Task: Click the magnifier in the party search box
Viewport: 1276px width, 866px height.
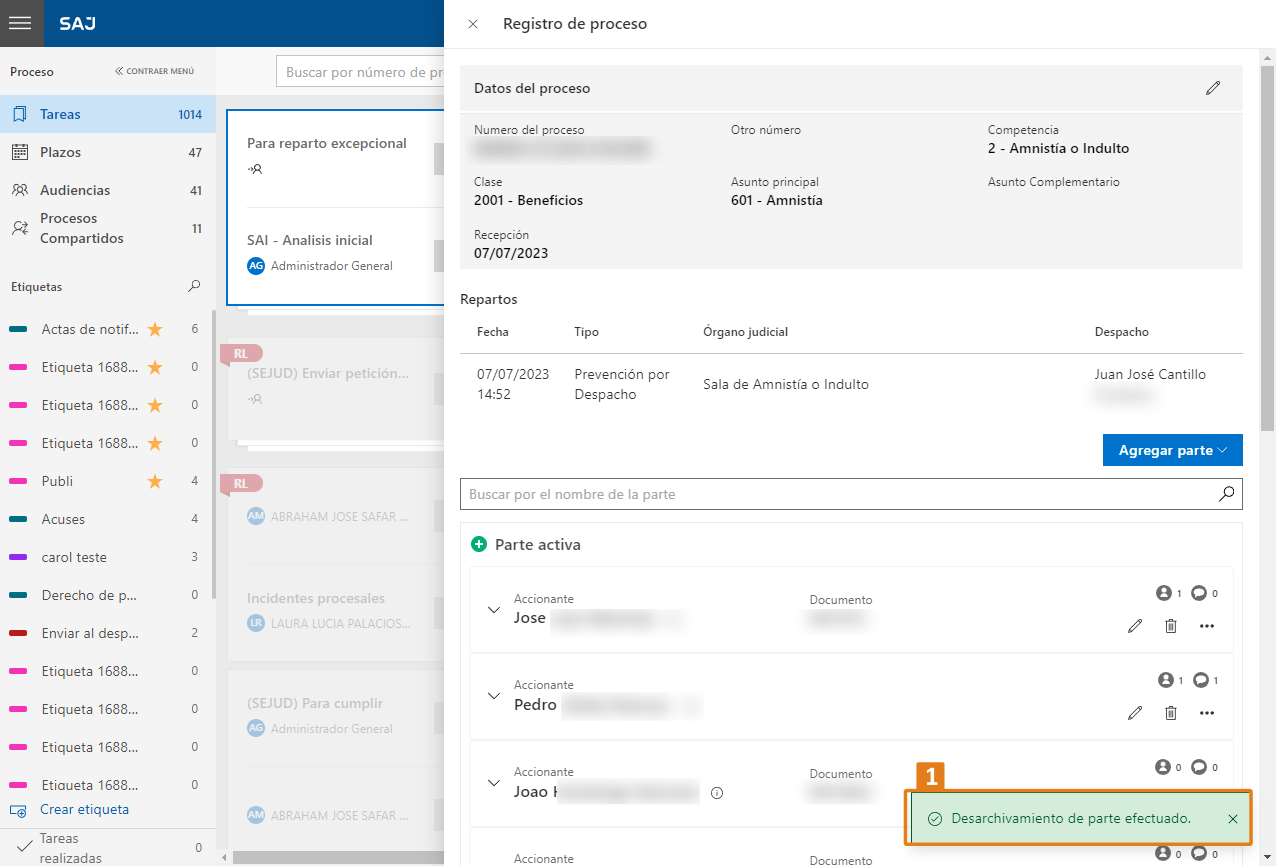Action: coord(1227,494)
